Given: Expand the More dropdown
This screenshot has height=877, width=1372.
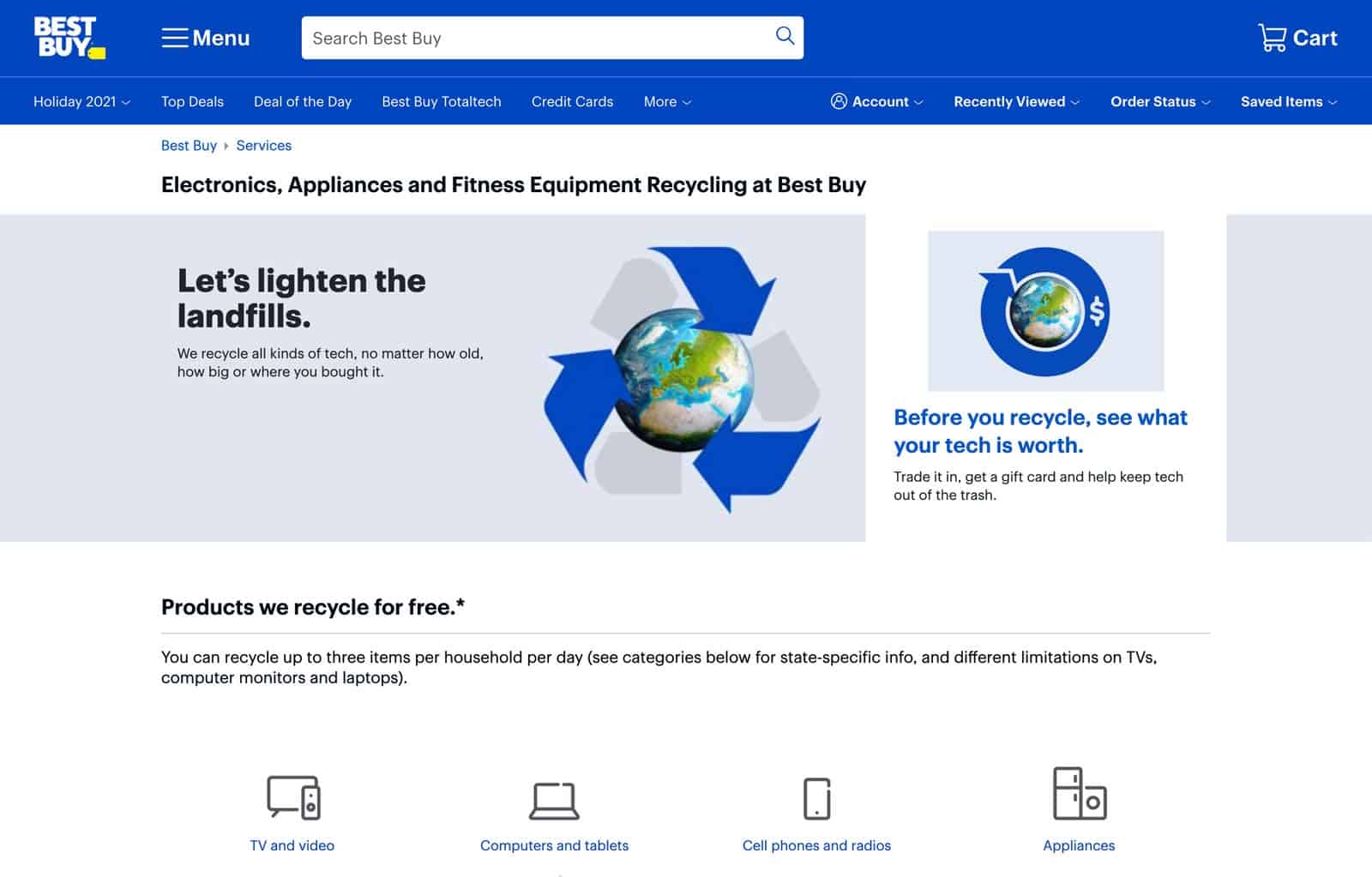Looking at the screenshot, I should click(x=667, y=101).
